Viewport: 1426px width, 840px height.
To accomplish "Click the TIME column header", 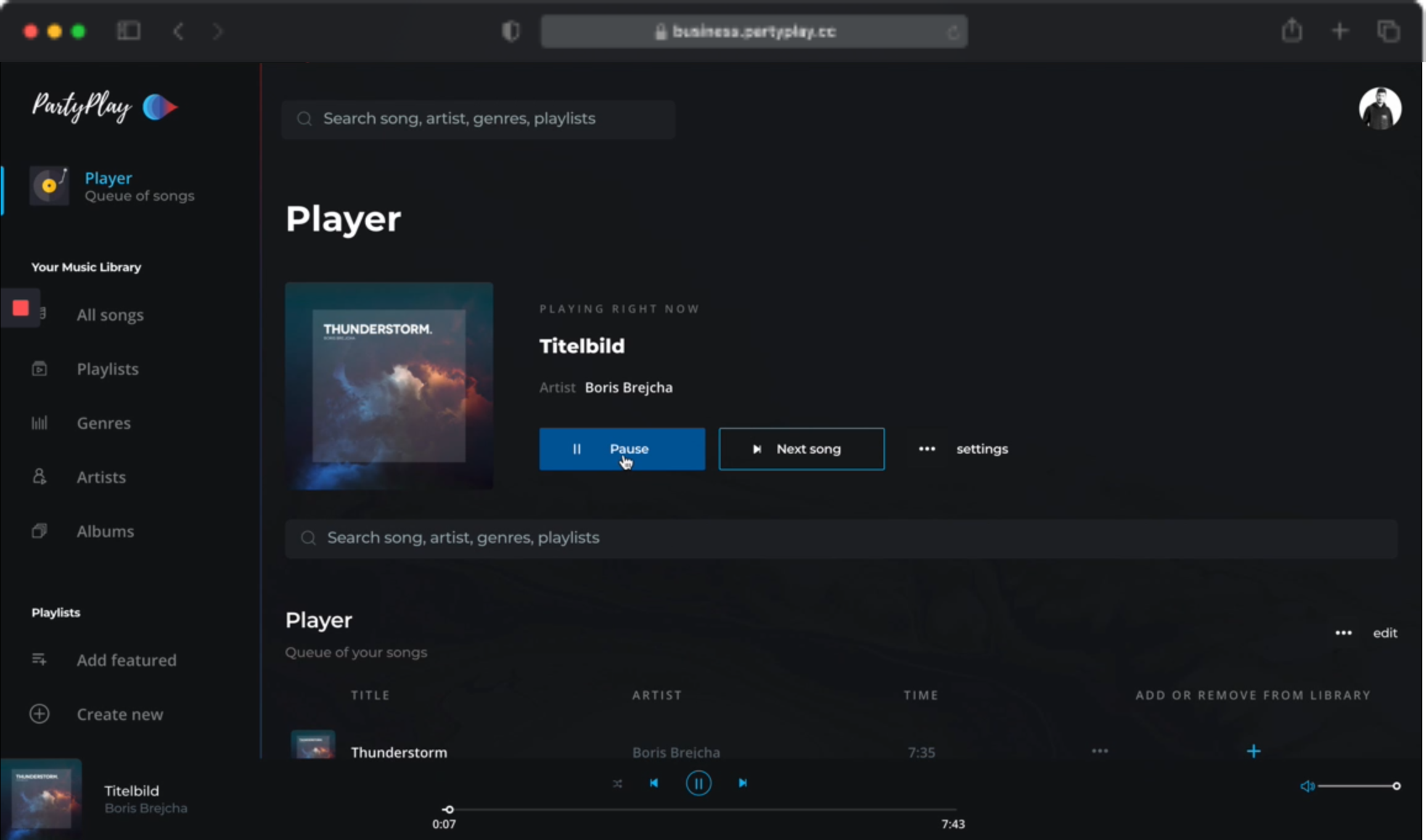I will click(921, 695).
